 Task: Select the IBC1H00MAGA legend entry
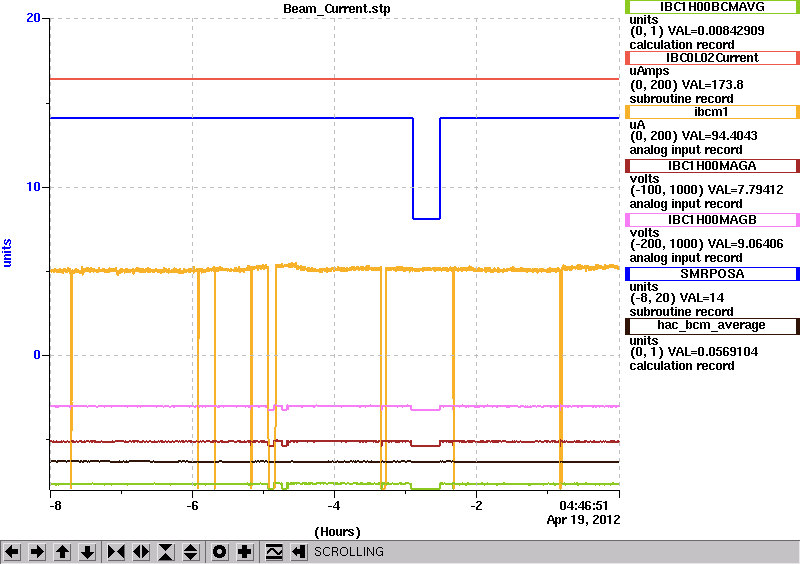pyautogui.click(x=712, y=166)
